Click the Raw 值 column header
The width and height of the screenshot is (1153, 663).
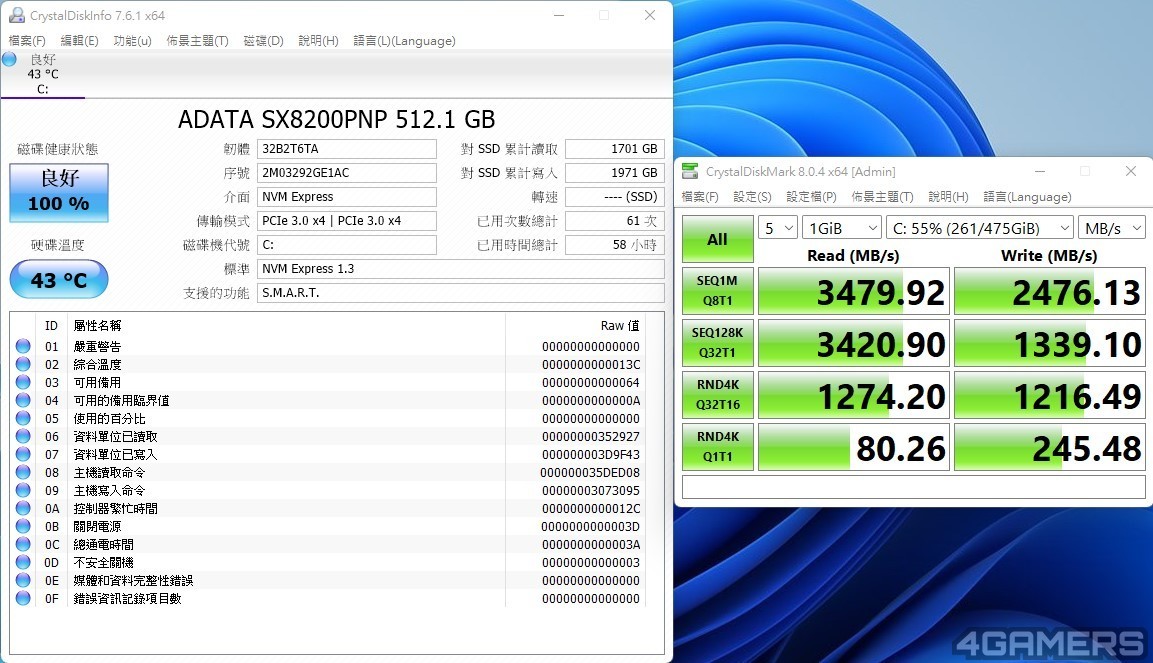coord(620,326)
